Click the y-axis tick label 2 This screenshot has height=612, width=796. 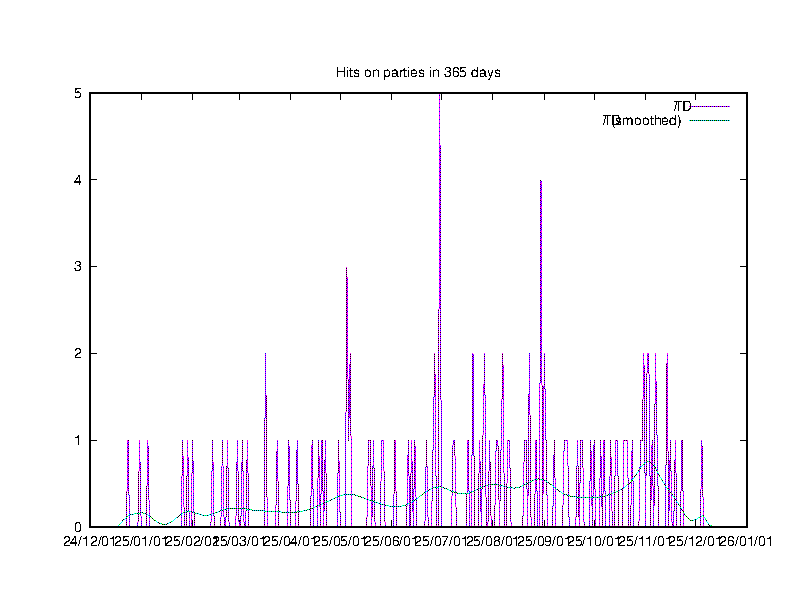click(x=78, y=354)
